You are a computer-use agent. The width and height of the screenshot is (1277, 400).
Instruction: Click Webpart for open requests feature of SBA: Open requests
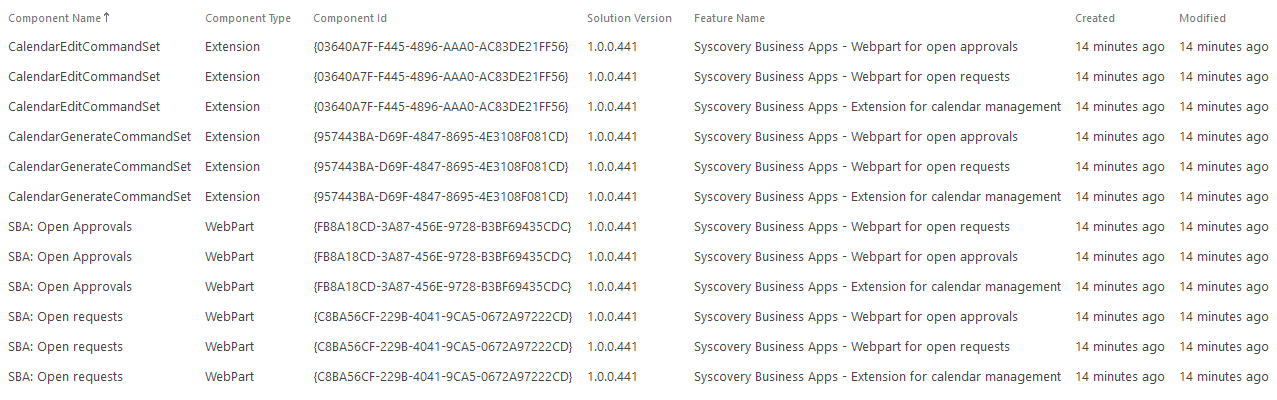(852, 347)
